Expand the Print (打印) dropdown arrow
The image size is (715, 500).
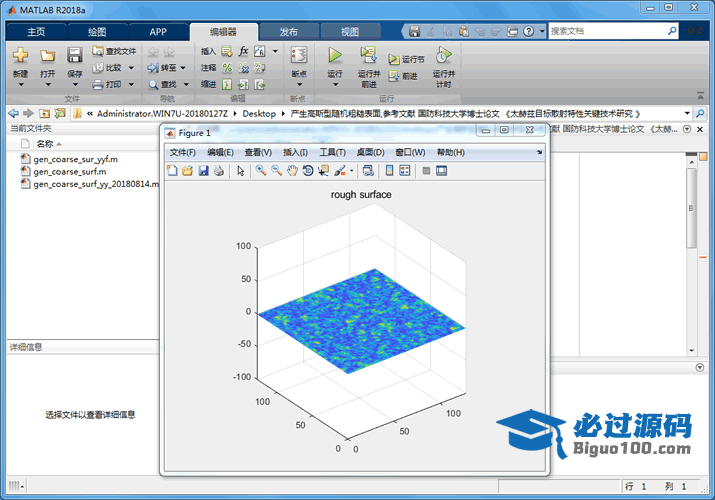(131, 84)
